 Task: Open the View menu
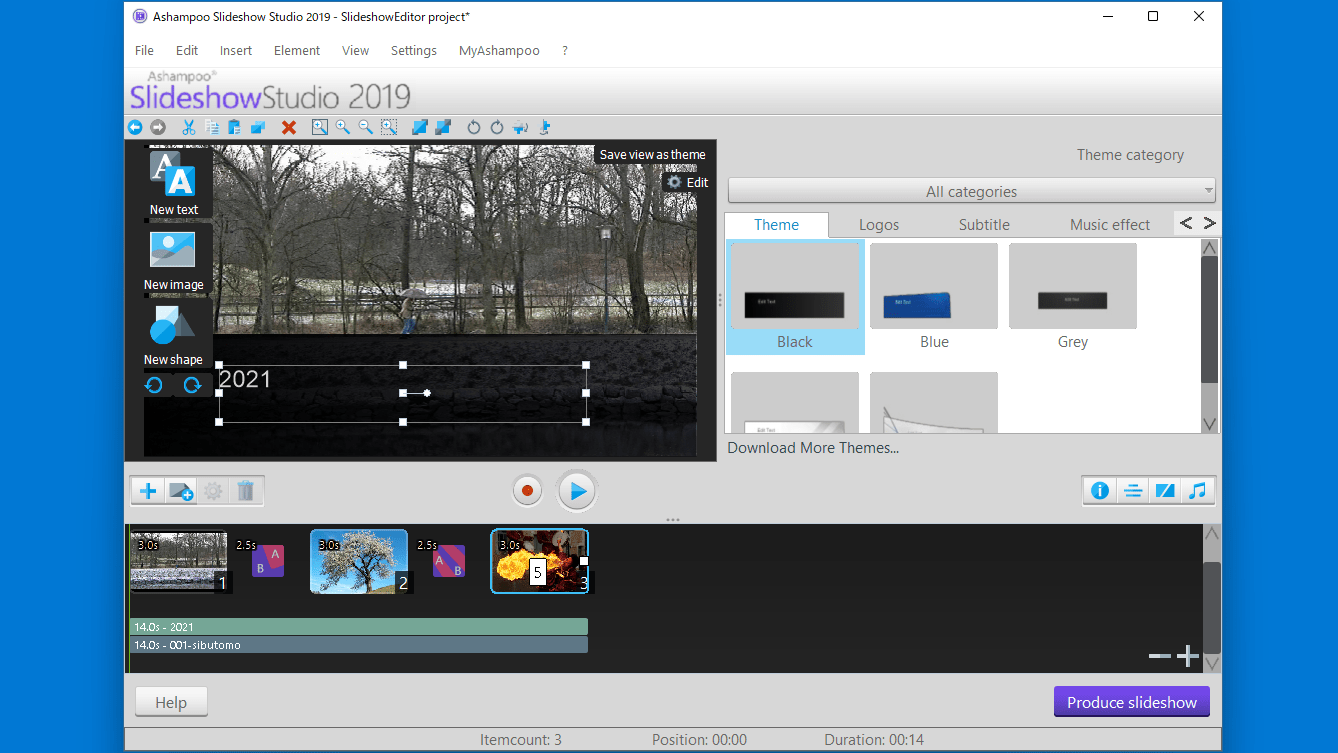(355, 50)
